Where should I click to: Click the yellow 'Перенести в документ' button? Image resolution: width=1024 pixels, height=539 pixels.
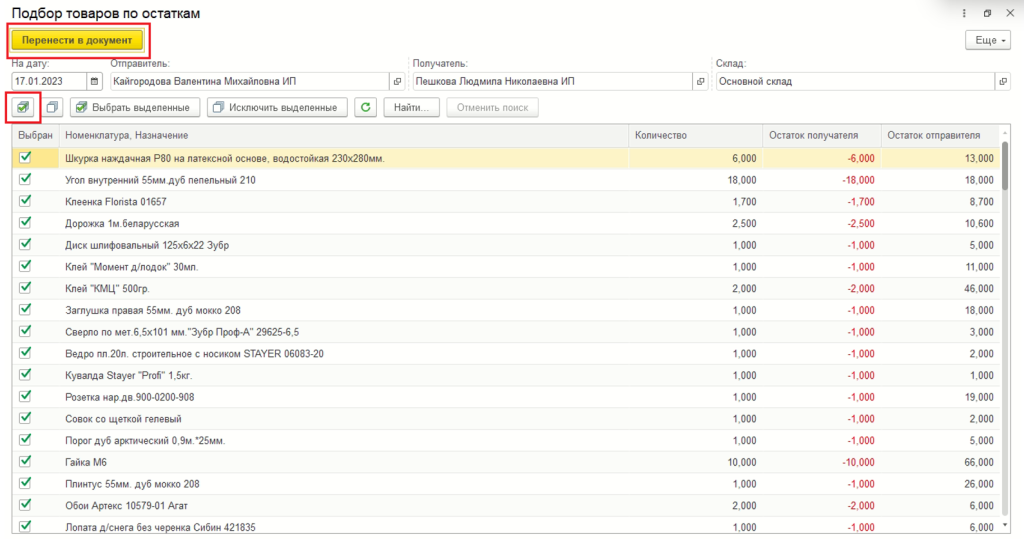point(77,40)
